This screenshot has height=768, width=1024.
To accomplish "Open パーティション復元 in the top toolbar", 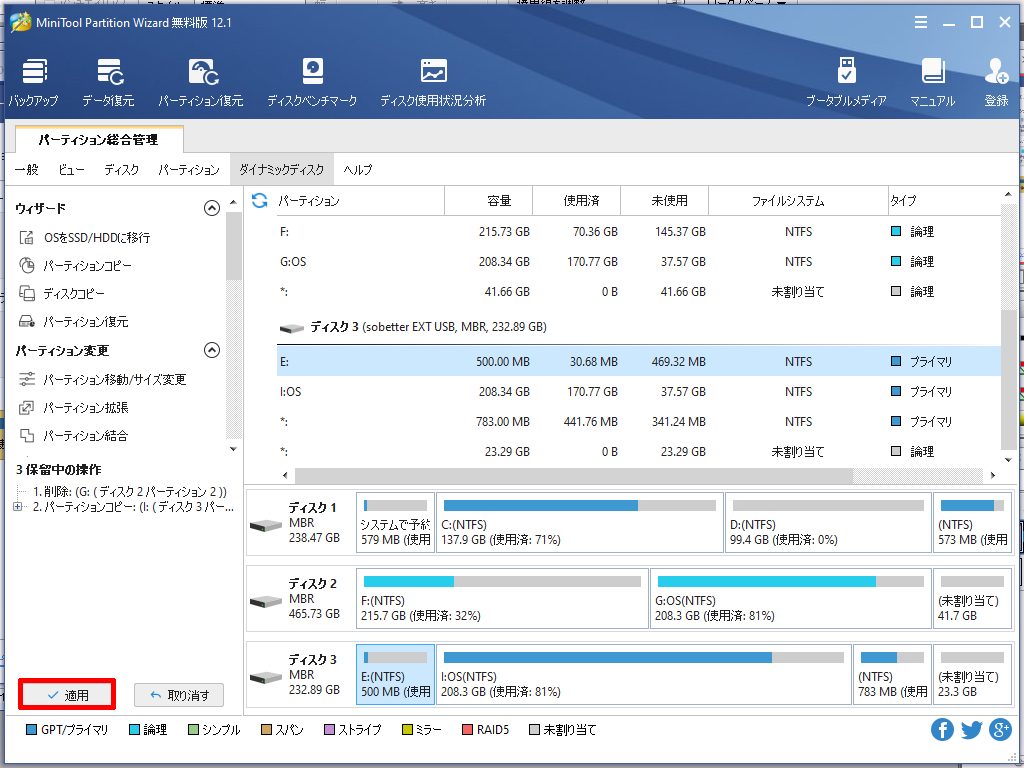I will pos(201,82).
